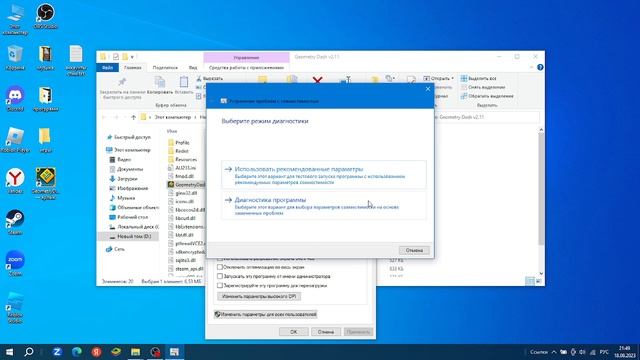Screen dimensions: 640x360
Task: Open Windows Start menu
Action: (x=9, y=352)
